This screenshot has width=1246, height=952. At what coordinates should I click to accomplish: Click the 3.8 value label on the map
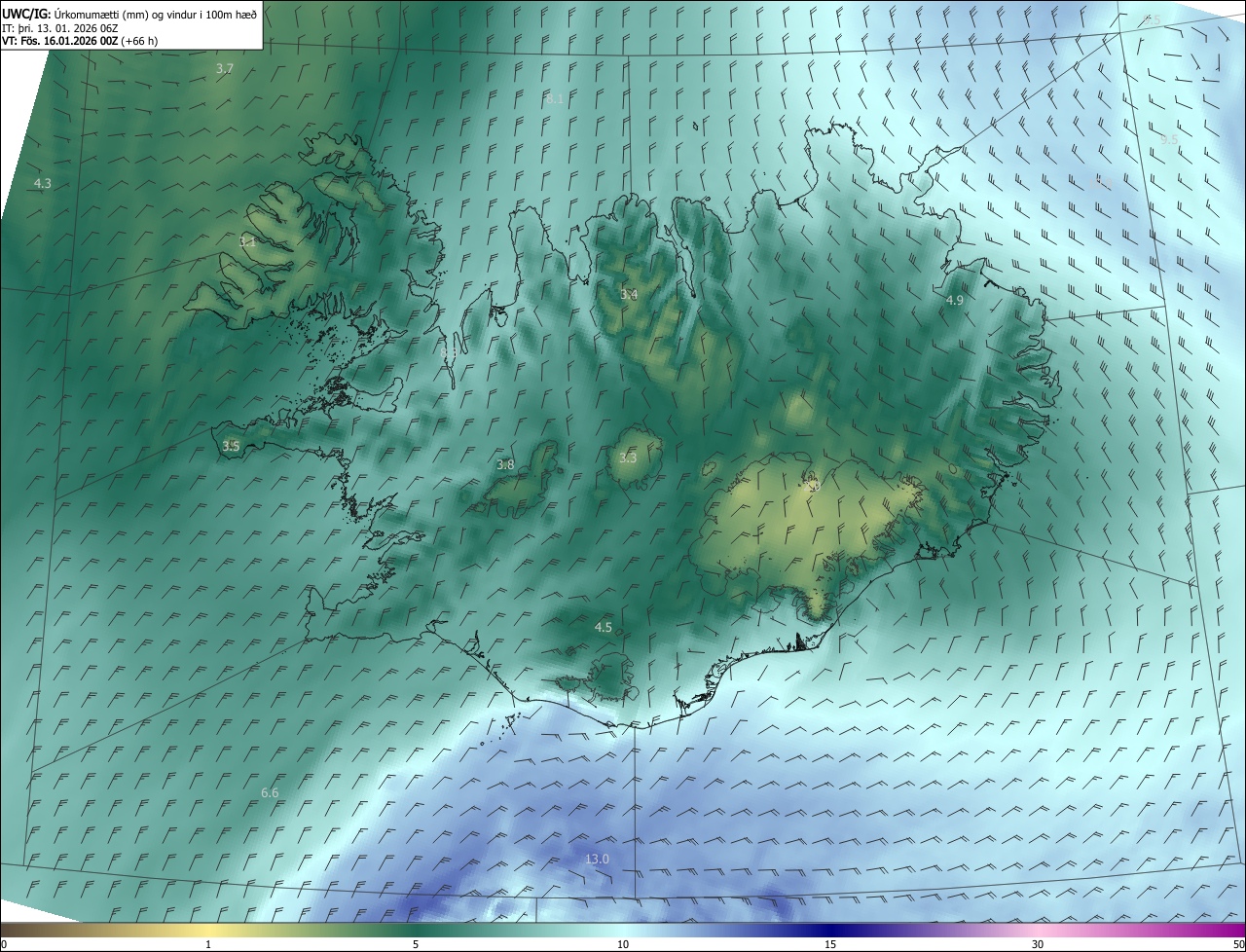505,464
